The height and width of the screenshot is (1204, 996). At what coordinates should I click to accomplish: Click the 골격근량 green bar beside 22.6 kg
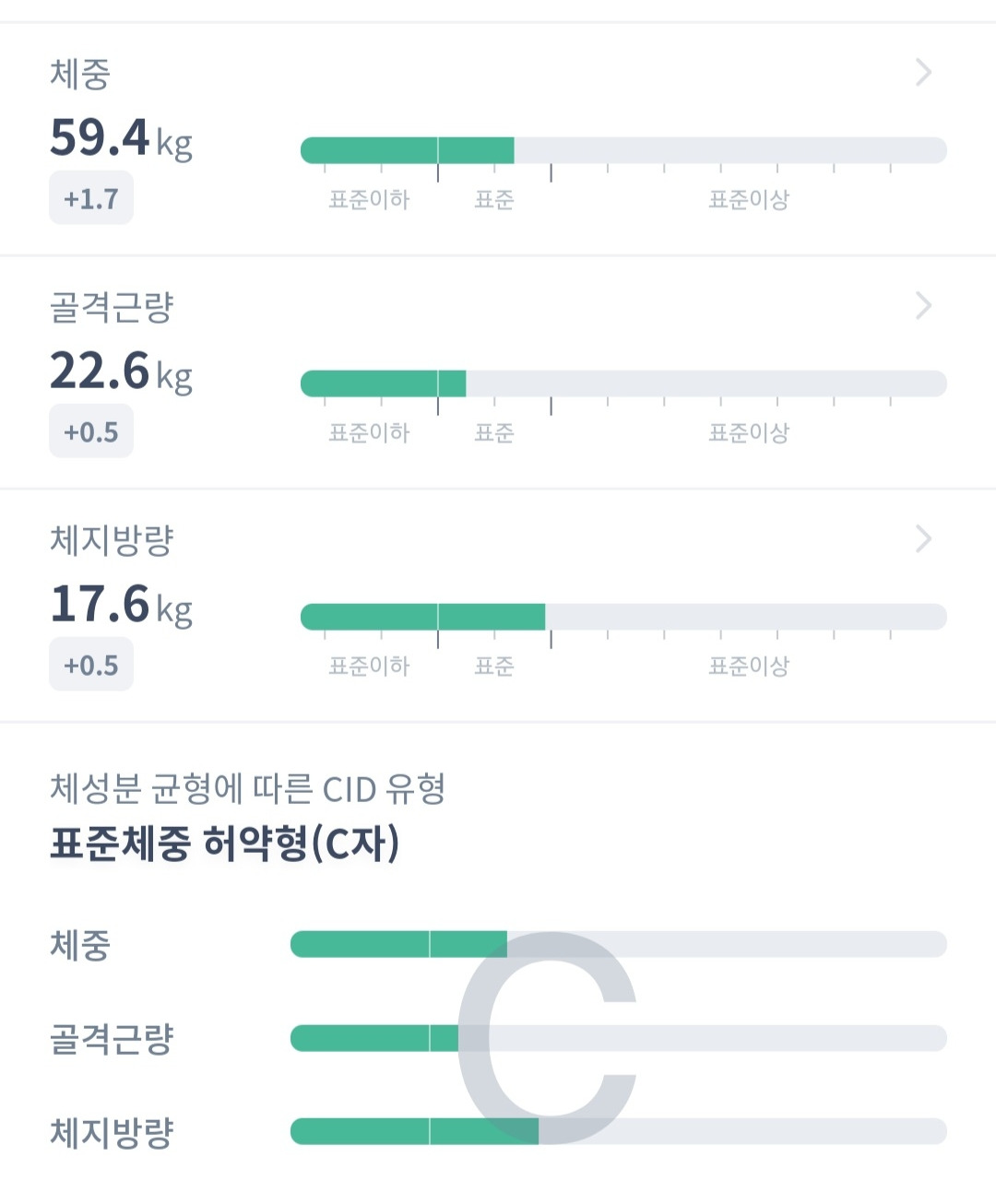[x=383, y=384]
